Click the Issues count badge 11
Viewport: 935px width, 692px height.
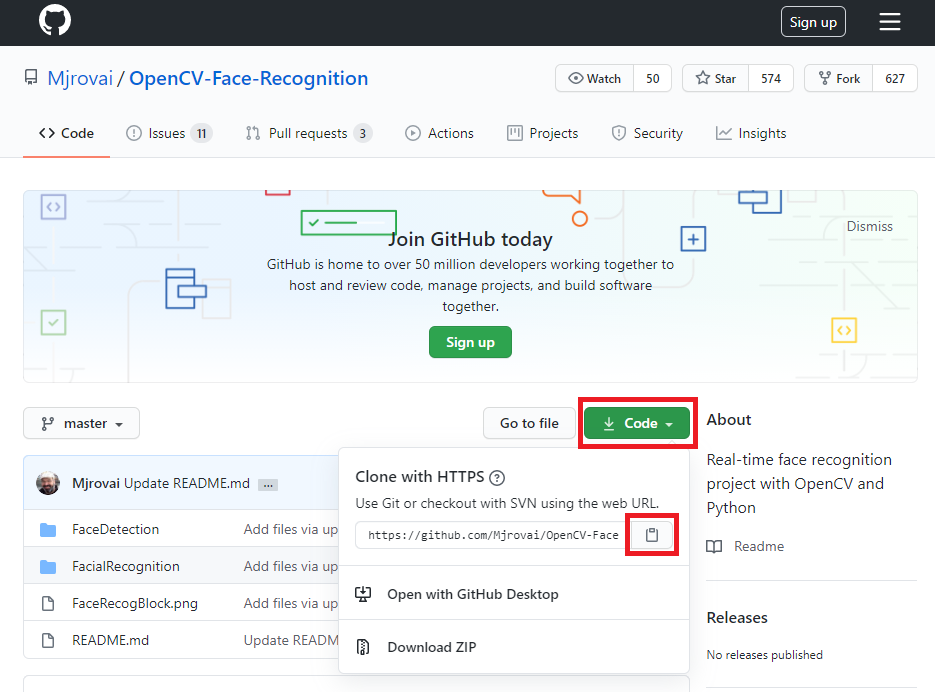(x=202, y=134)
